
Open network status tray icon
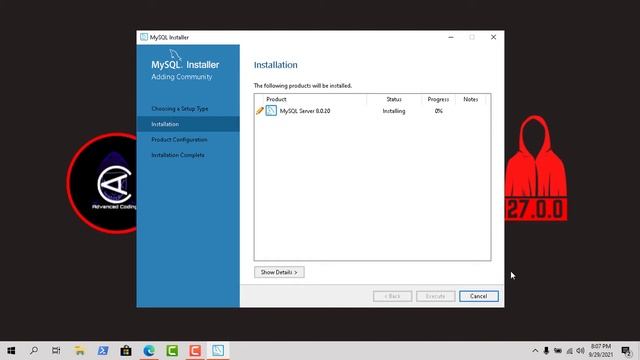point(569,351)
